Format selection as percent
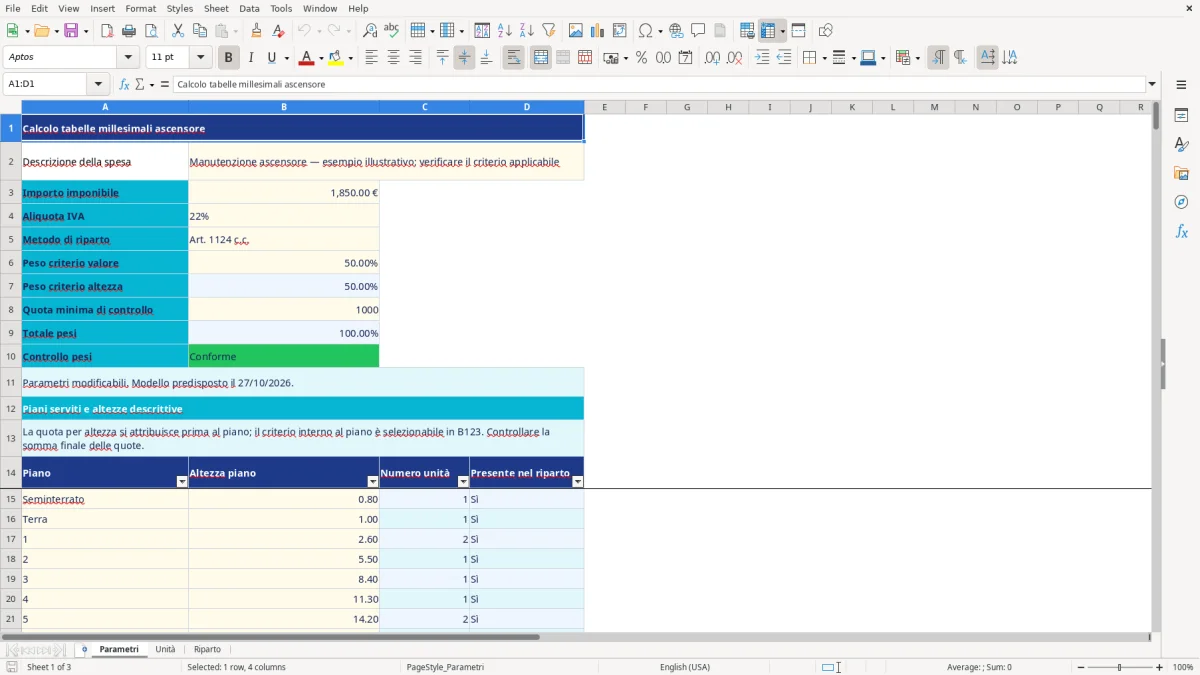The image size is (1200, 675). (x=641, y=58)
